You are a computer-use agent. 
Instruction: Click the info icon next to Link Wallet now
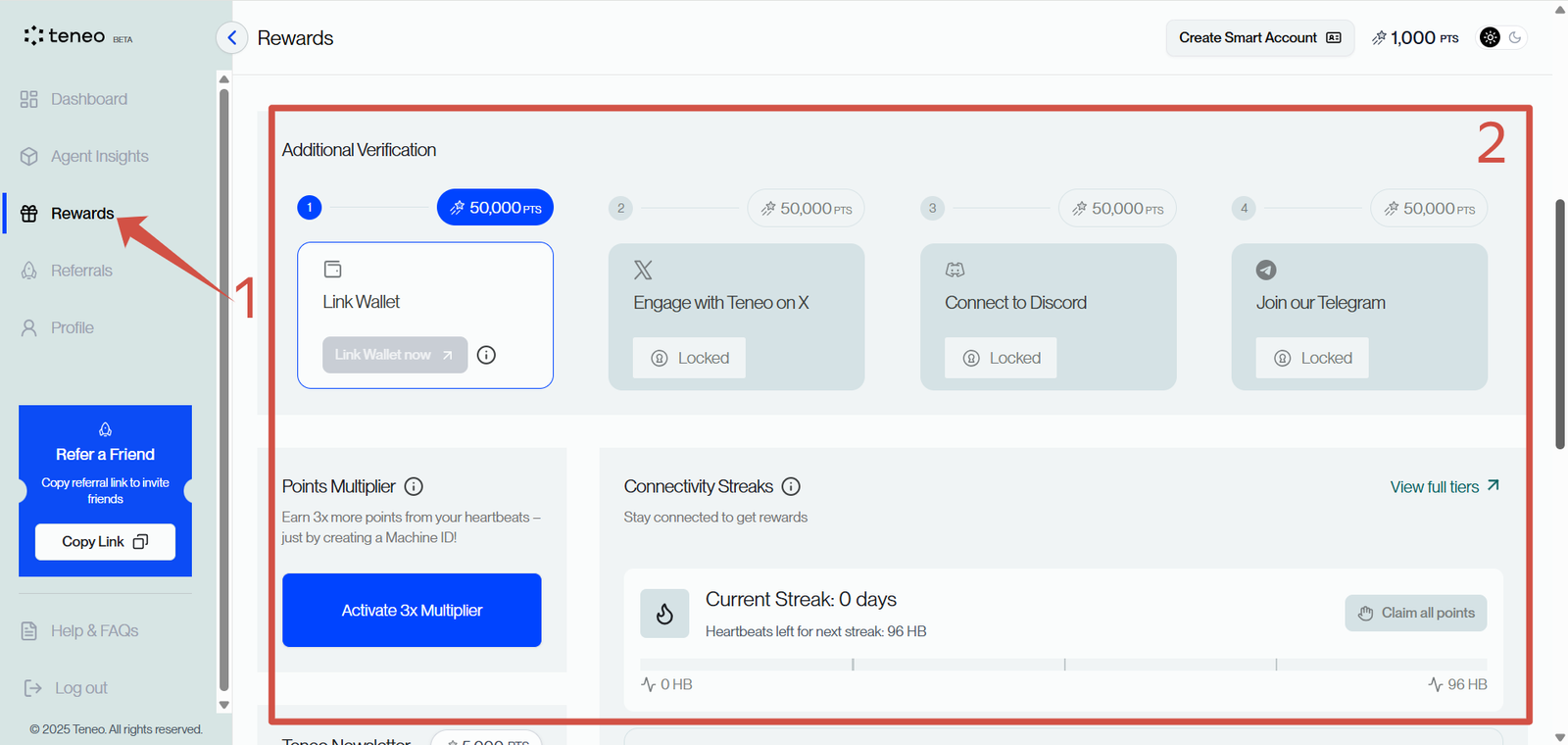(x=486, y=355)
